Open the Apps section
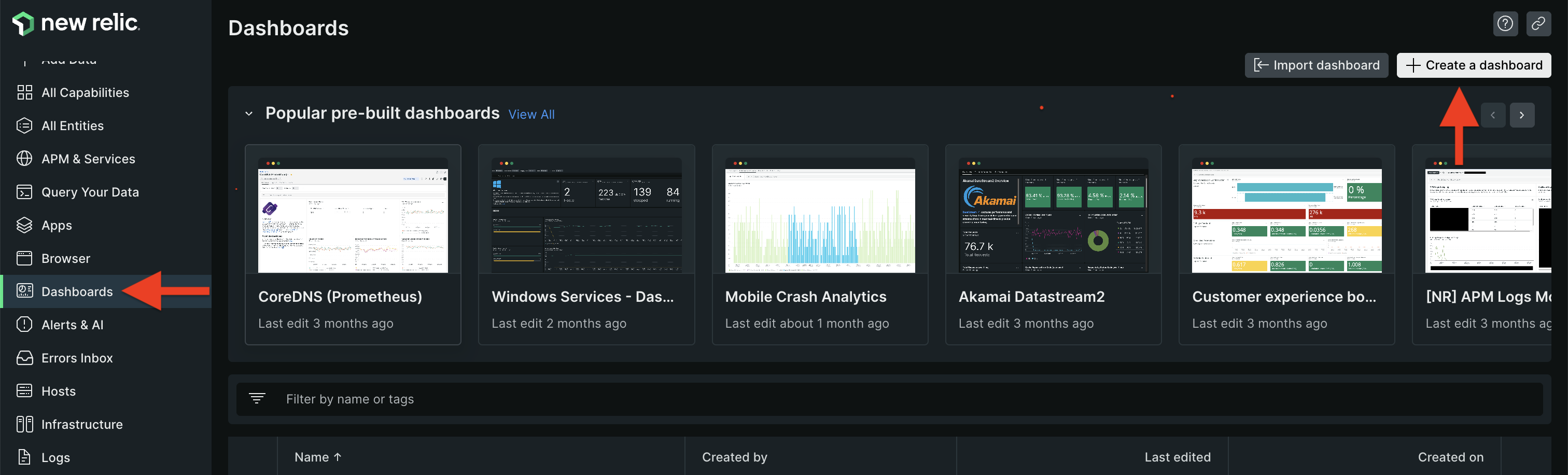This screenshot has height=475, width=1568. click(x=57, y=226)
